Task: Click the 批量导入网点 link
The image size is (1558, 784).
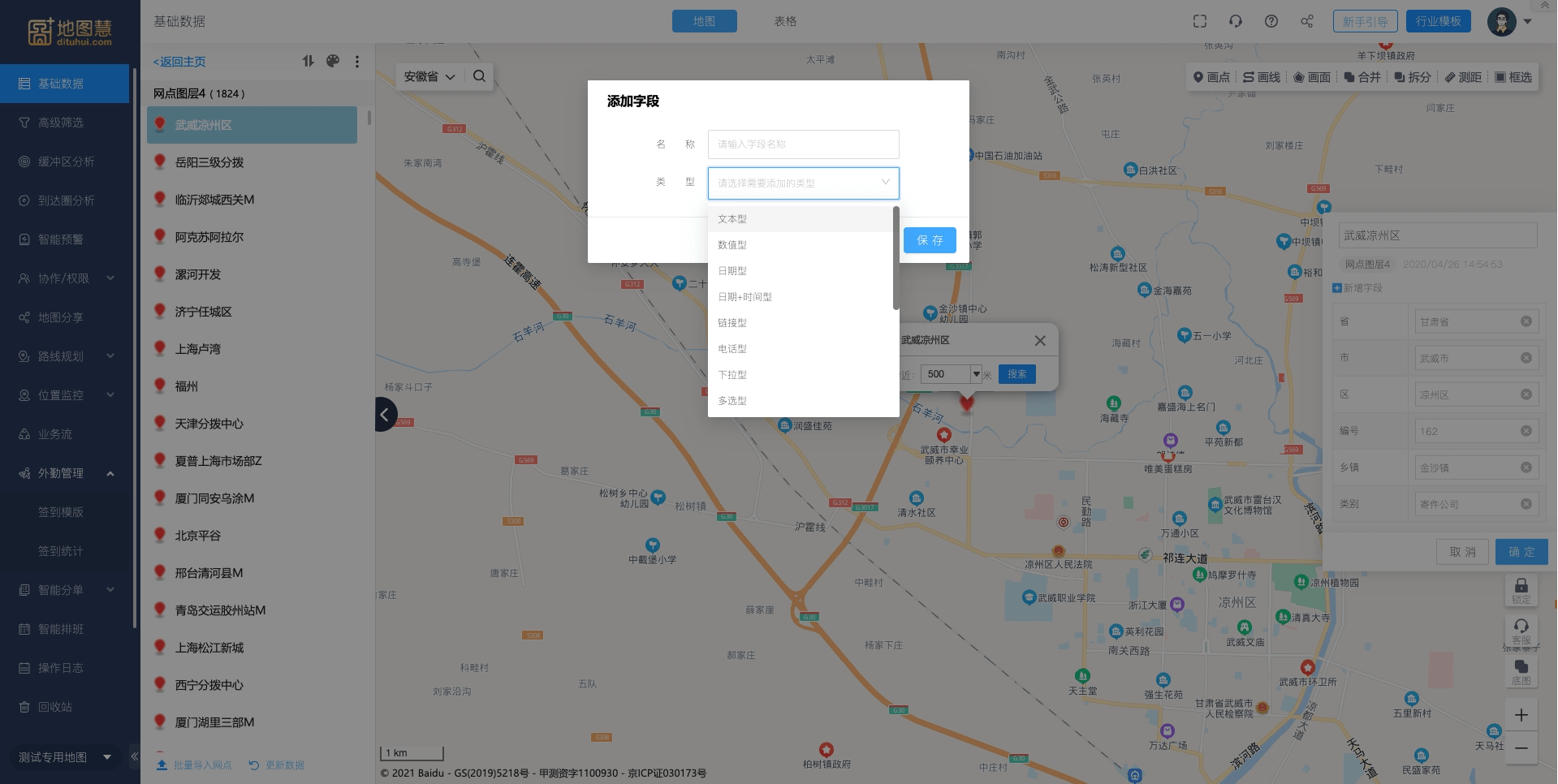Action: click(194, 765)
